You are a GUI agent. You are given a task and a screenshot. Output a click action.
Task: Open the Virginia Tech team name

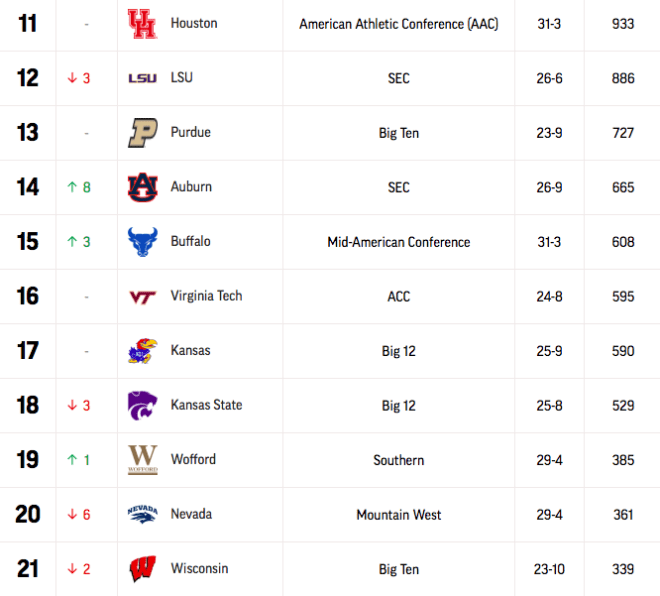206,296
